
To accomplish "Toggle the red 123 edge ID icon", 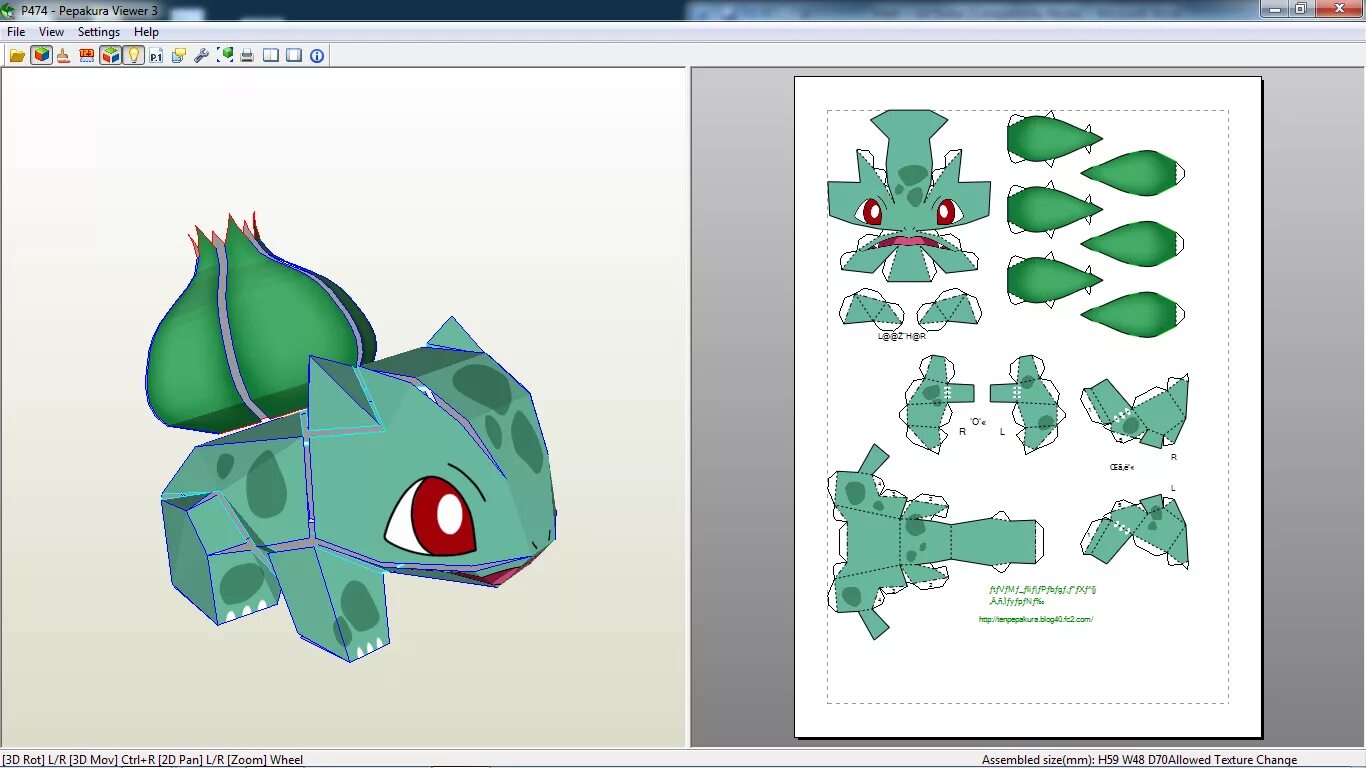I will click(87, 56).
